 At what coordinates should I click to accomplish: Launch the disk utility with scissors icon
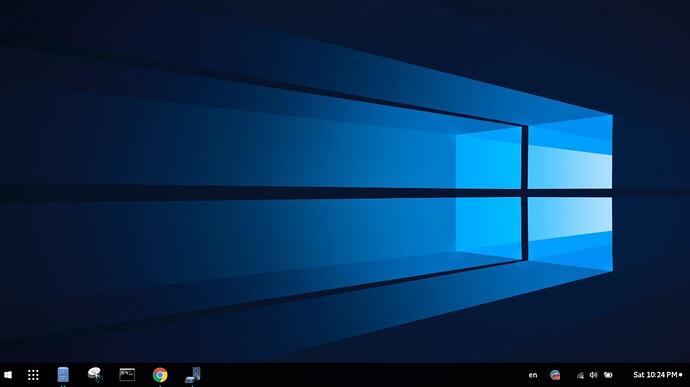95,375
